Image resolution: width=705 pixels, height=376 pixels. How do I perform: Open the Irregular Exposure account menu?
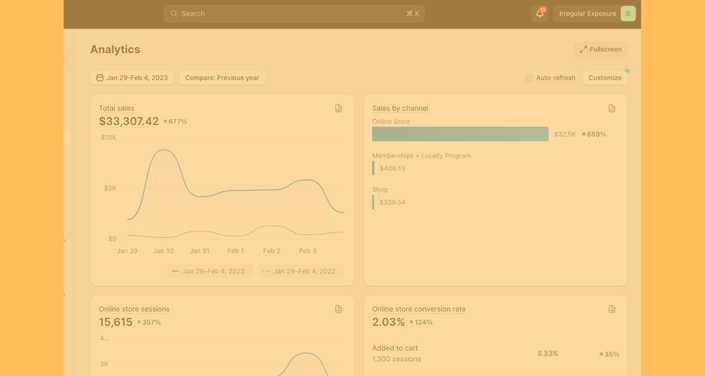(x=594, y=13)
